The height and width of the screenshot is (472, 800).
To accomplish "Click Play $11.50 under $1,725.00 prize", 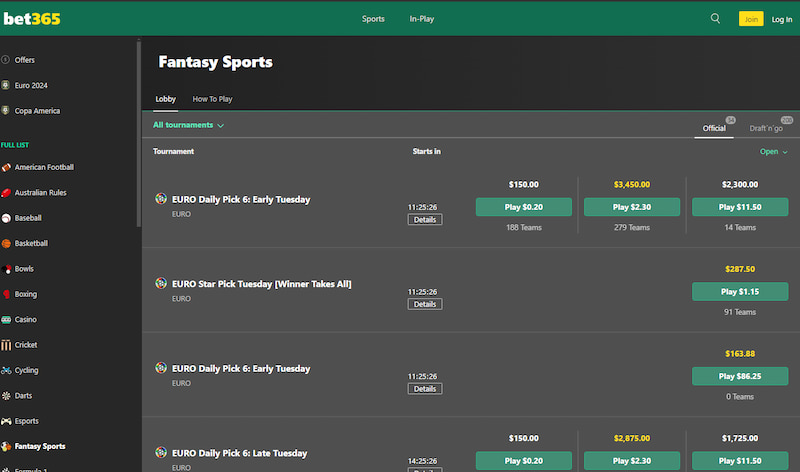I will coord(740,461).
